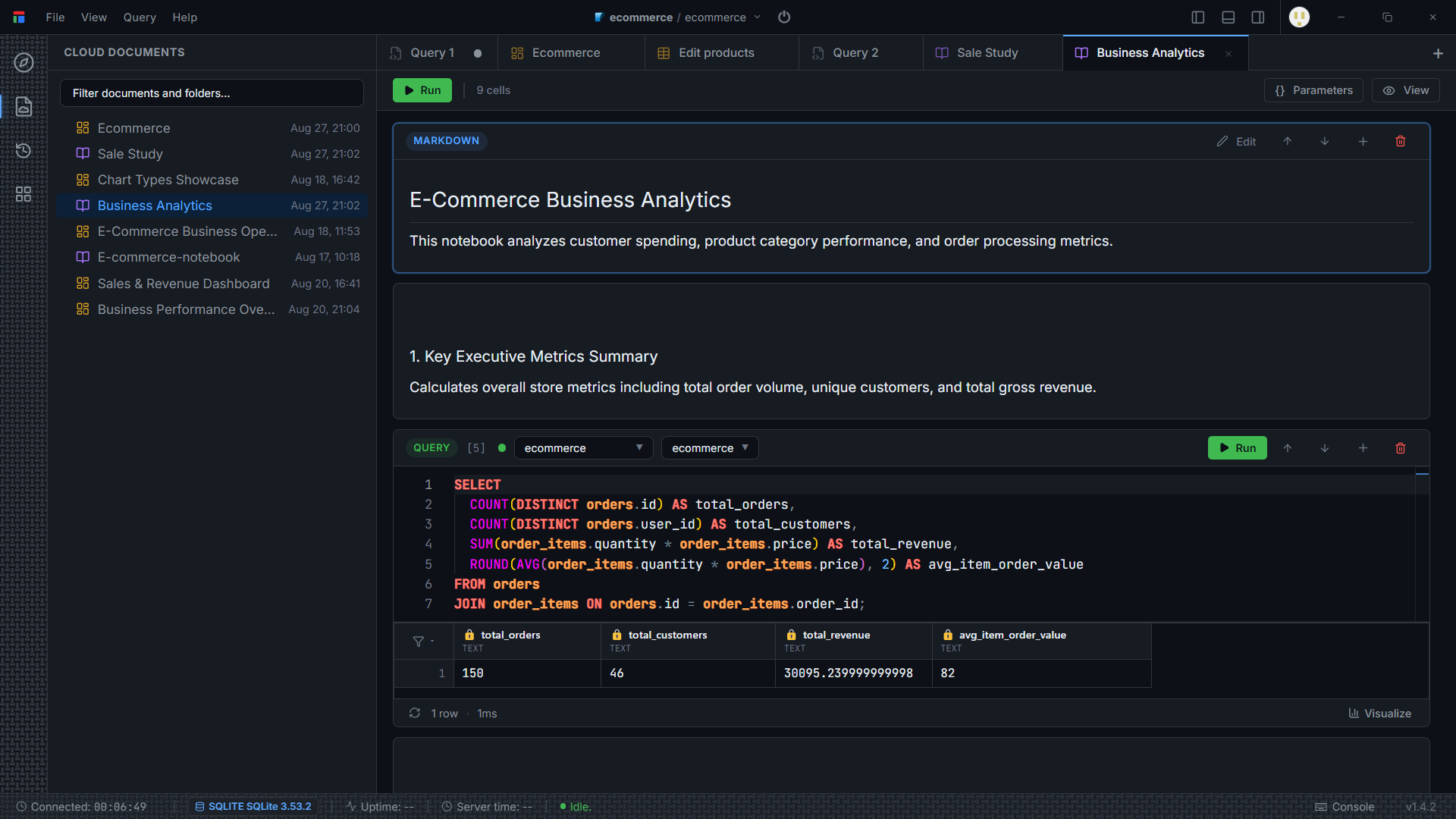Open the compass explorer sidebar icon
1456x819 pixels.
coord(24,62)
